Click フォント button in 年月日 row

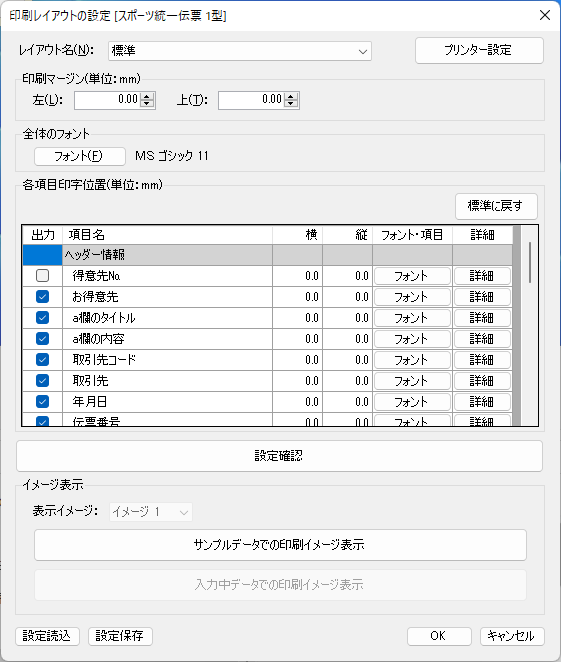click(x=412, y=402)
